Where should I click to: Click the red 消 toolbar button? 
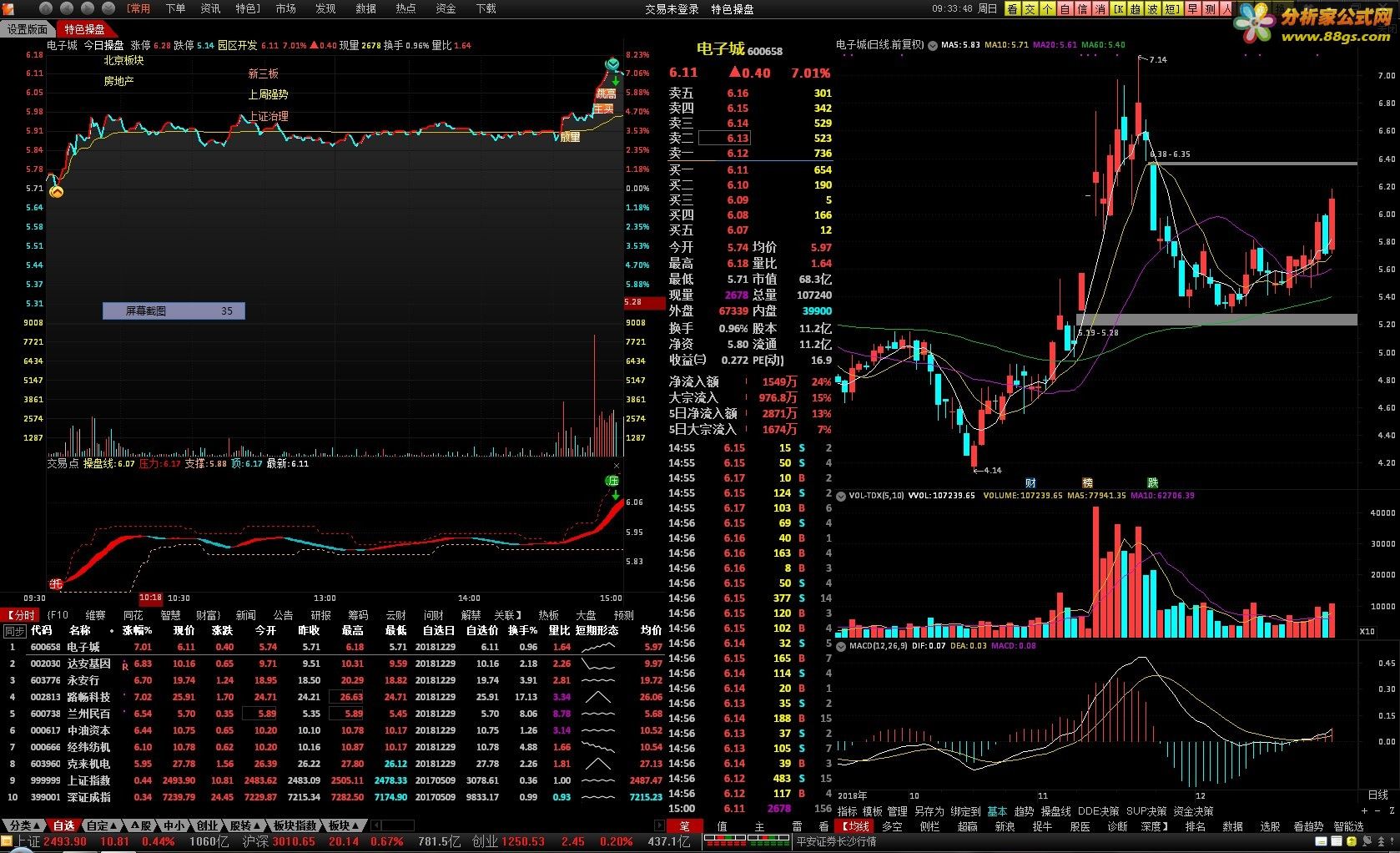click(1100, 9)
